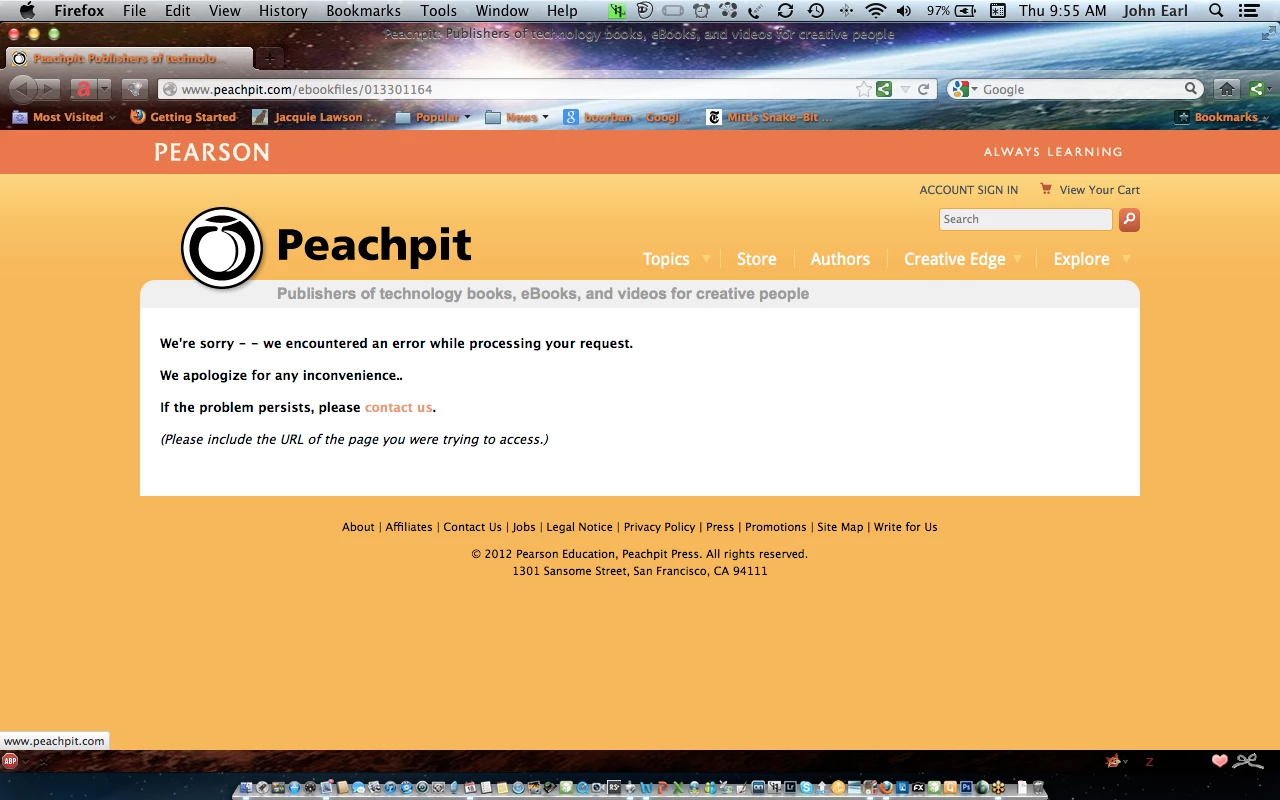This screenshot has height=800, width=1280.
Task: Click the Forward navigation arrow button
Action: (48, 89)
